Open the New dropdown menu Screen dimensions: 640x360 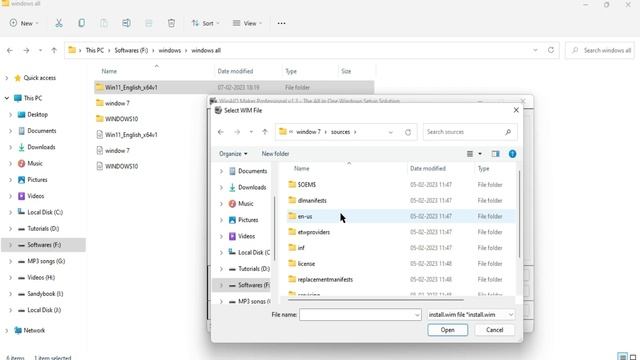coord(24,23)
